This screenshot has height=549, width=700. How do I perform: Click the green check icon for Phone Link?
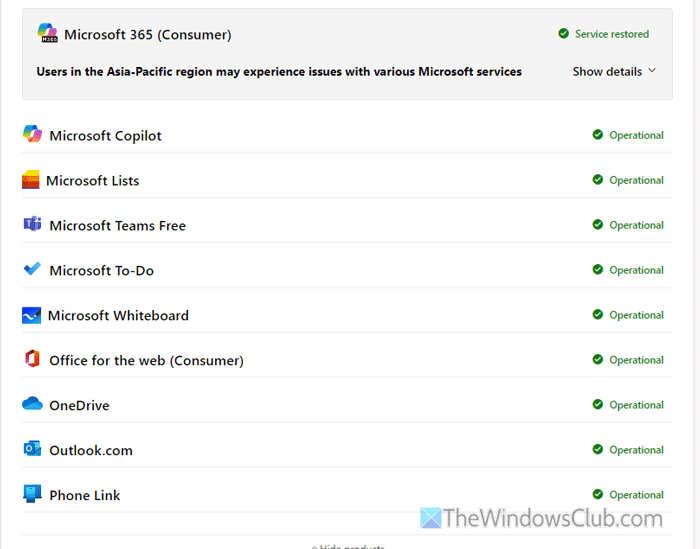pyautogui.click(x=598, y=495)
